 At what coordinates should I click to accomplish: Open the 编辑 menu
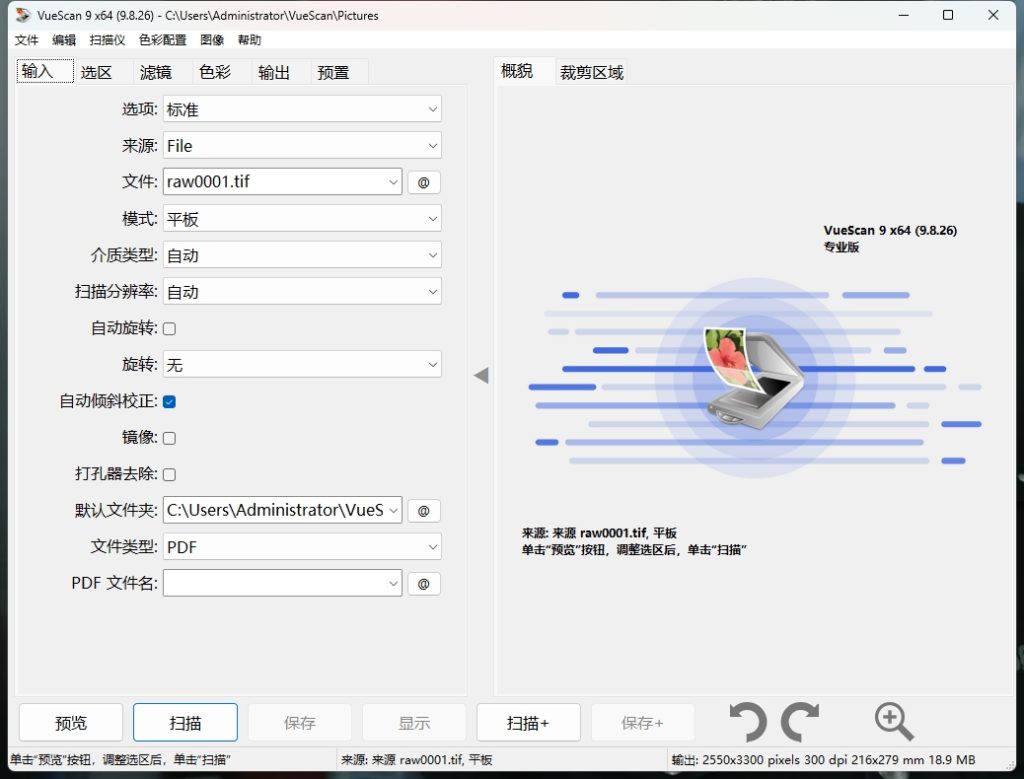[x=64, y=40]
